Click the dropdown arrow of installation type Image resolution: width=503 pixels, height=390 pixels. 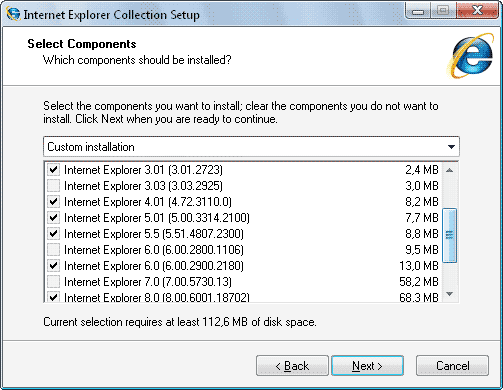click(x=451, y=147)
